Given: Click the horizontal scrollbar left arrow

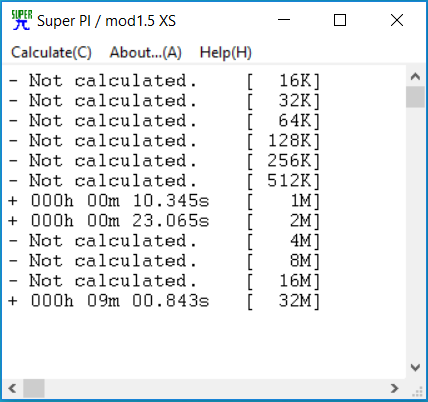Looking at the screenshot, I should 13,388.
